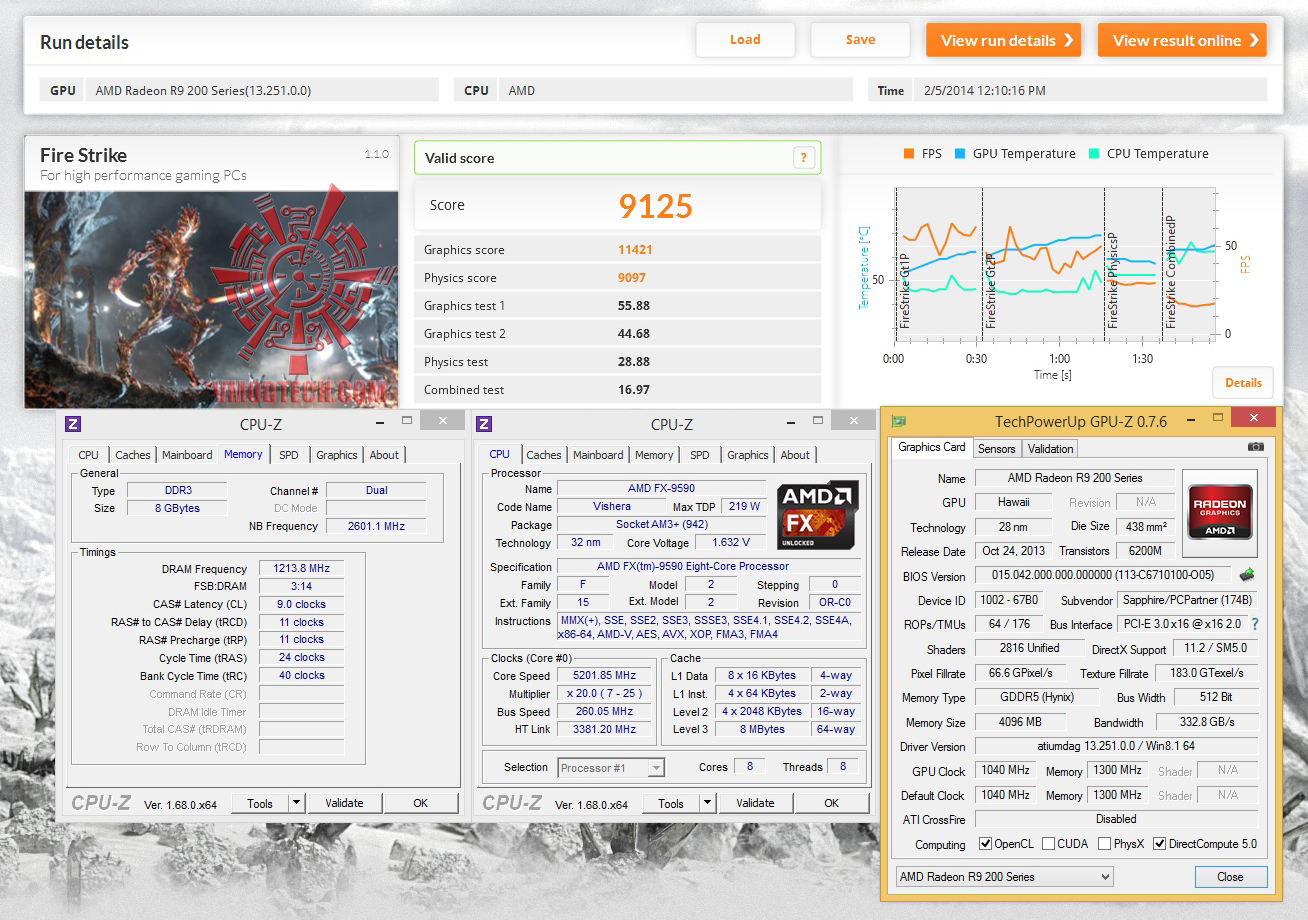Click OK in the processor CPU-Z window
1308x920 pixels.
(832, 803)
